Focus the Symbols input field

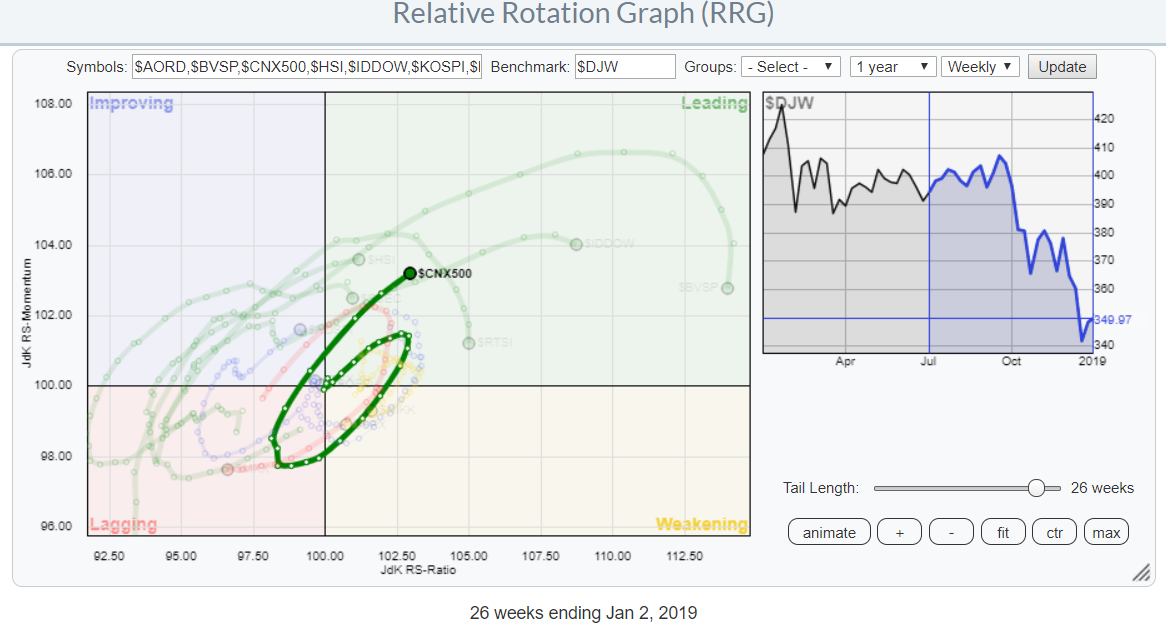pos(307,67)
